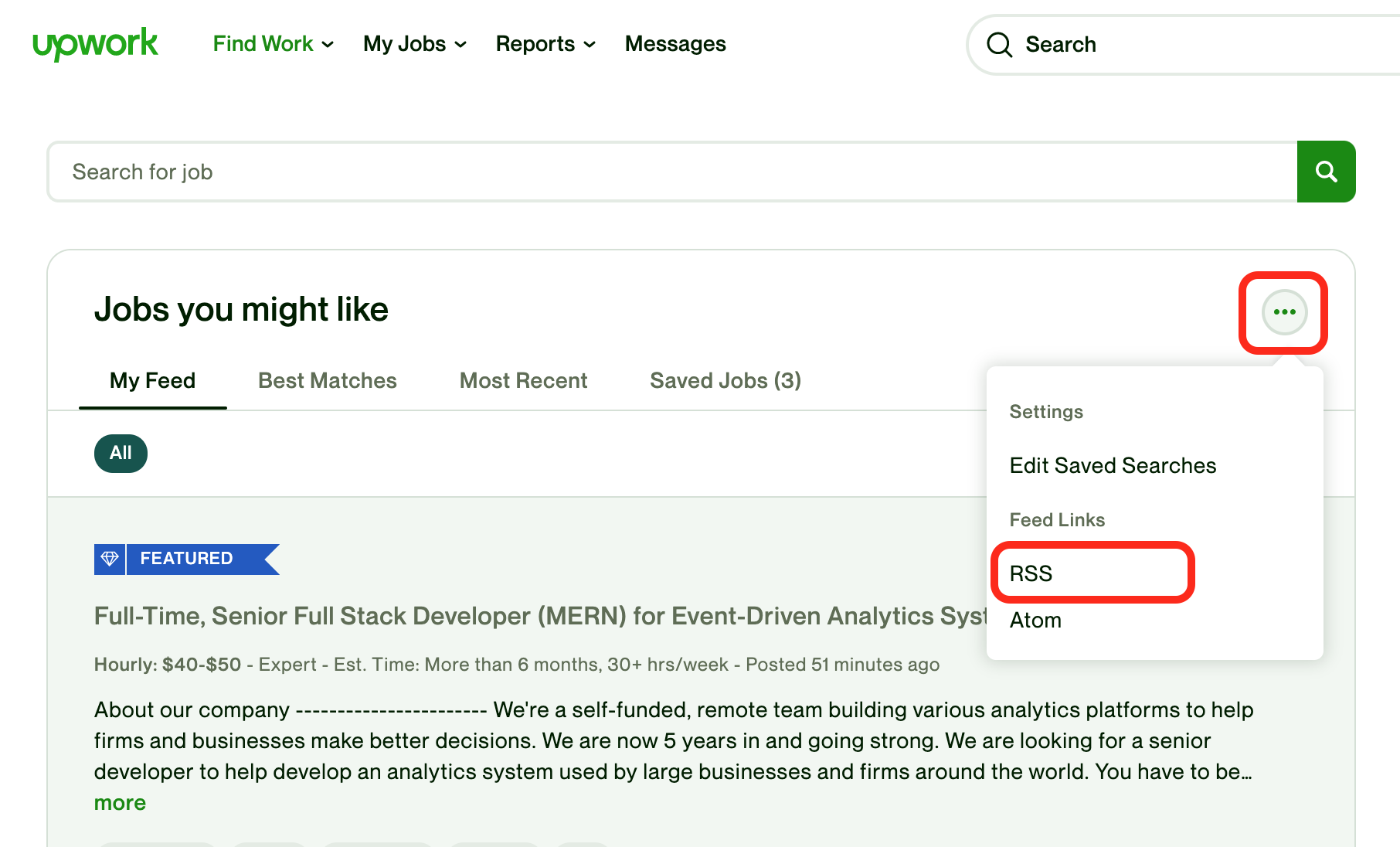The height and width of the screenshot is (847, 1400).
Task: Switch to the Best Matches tab
Action: pyautogui.click(x=327, y=380)
